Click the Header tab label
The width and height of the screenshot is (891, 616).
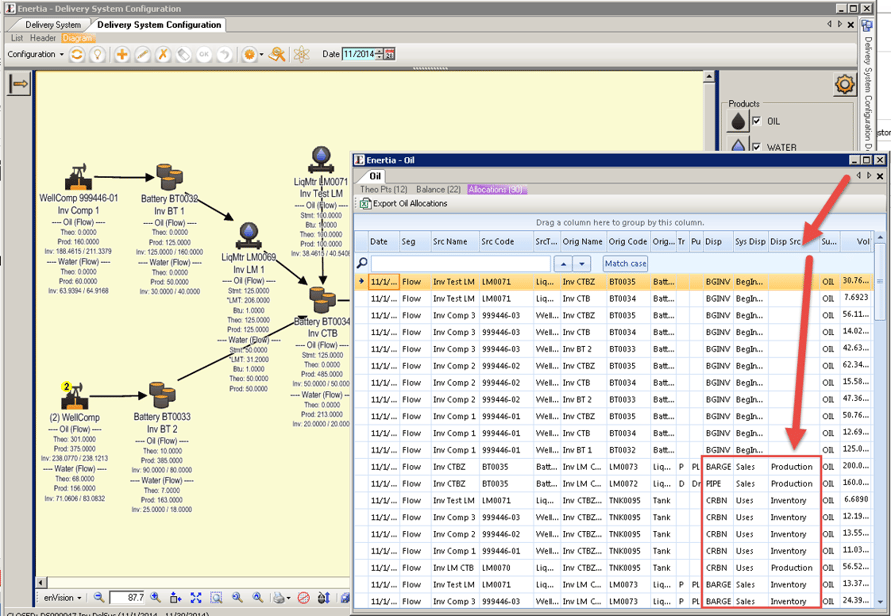tap(42, 37)
